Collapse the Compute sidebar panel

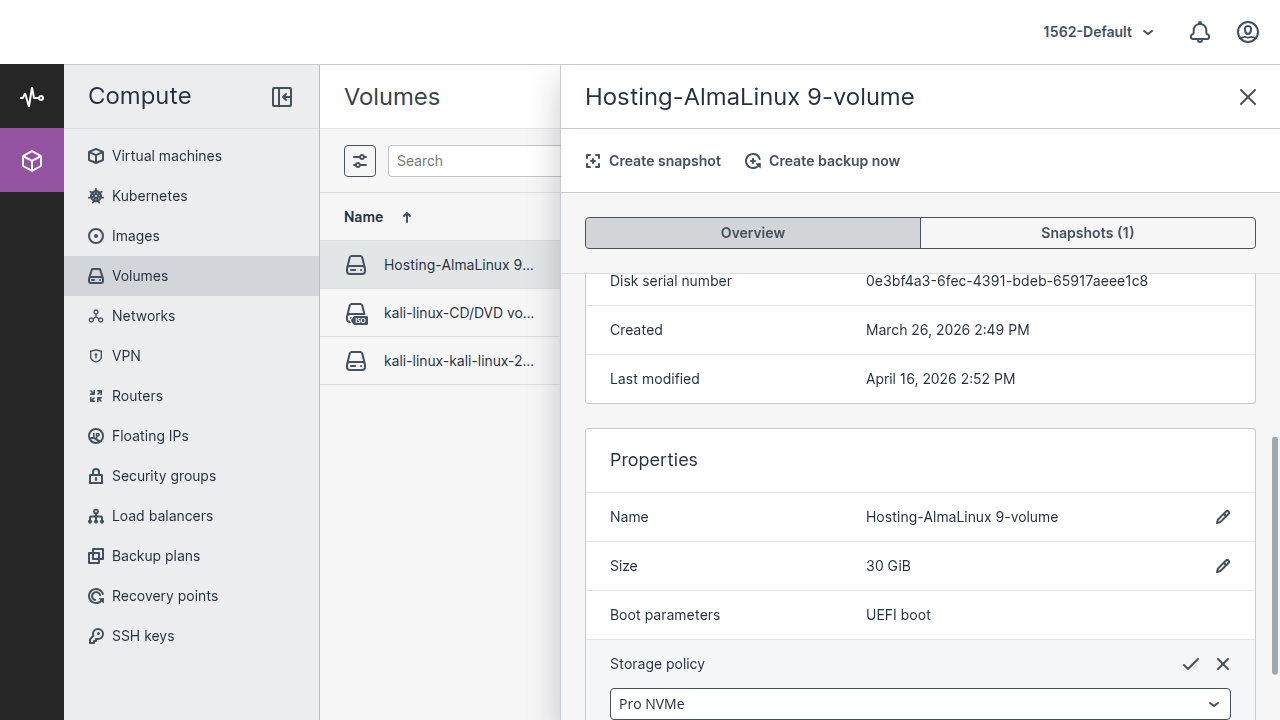282,97
